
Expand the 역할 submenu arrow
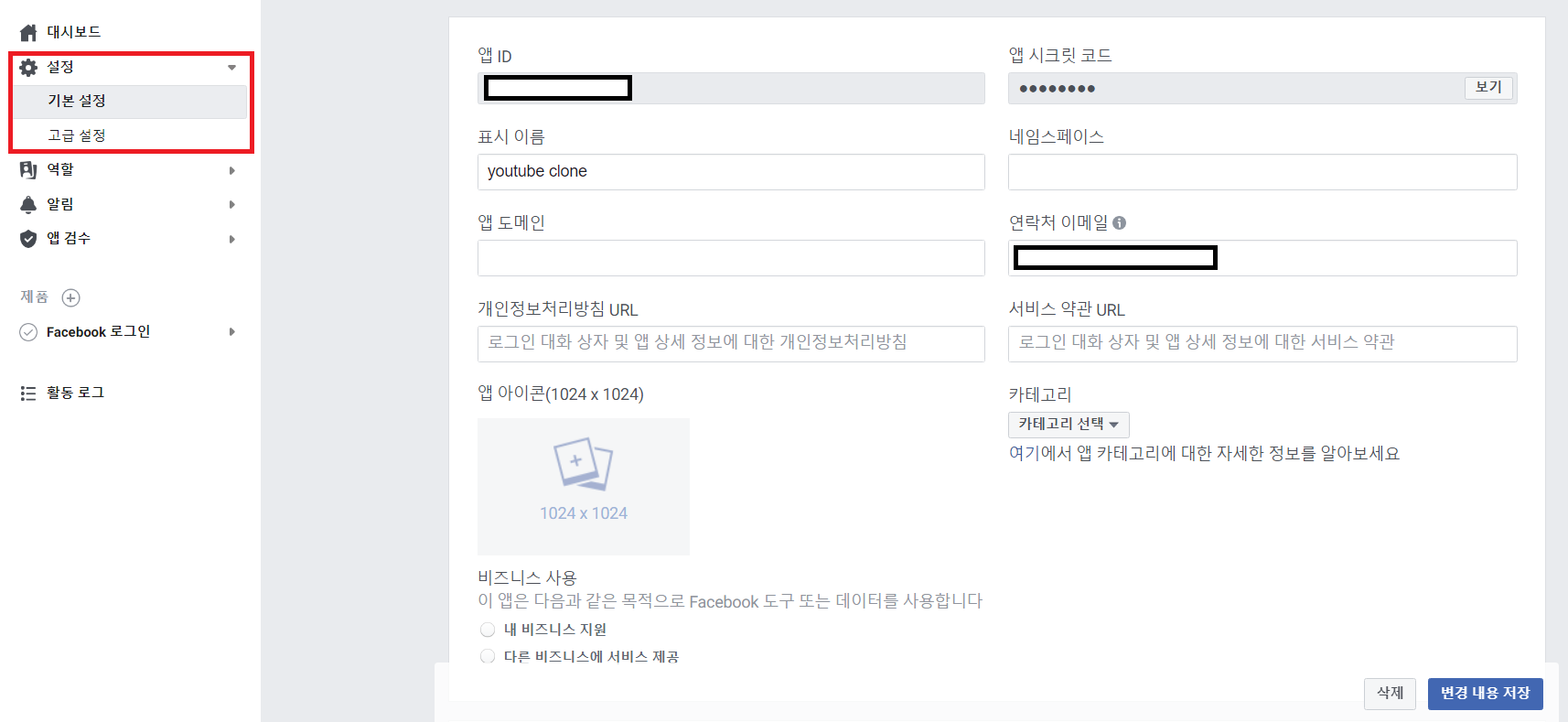point(232,170)
